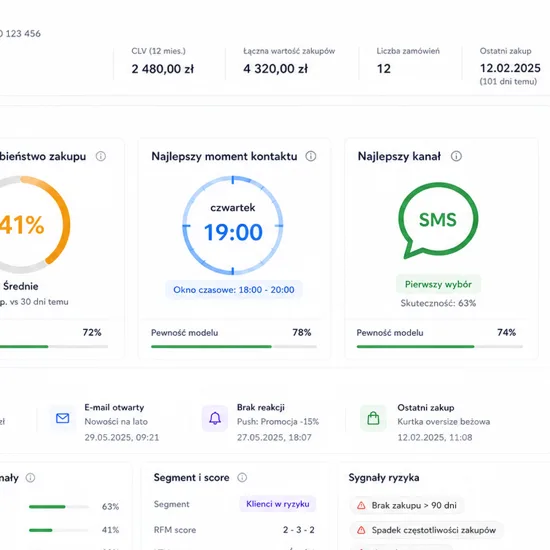Screen dimensions: 550x550
Task: Click the Średnie probability label
Action: coord(21,286)
